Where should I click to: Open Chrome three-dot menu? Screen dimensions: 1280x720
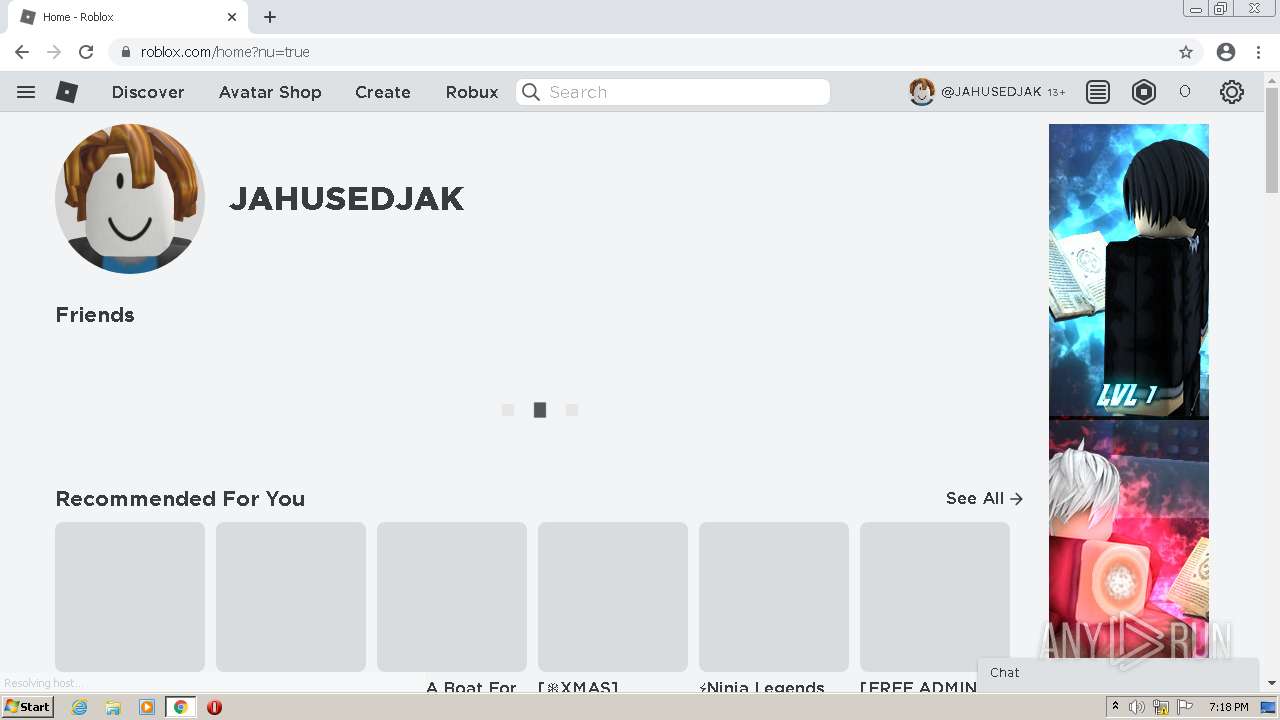click(x=1259, y=52)
